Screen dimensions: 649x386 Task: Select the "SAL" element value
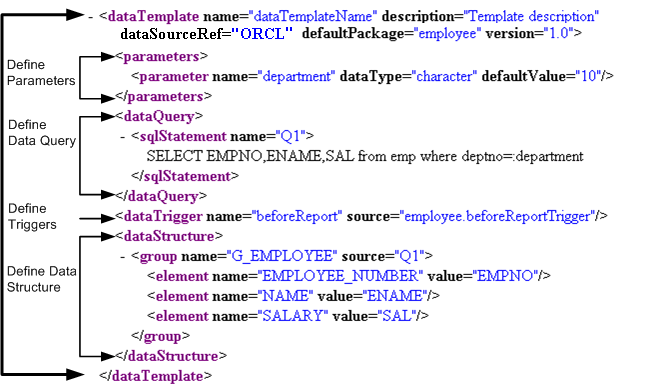pos(397,316)
